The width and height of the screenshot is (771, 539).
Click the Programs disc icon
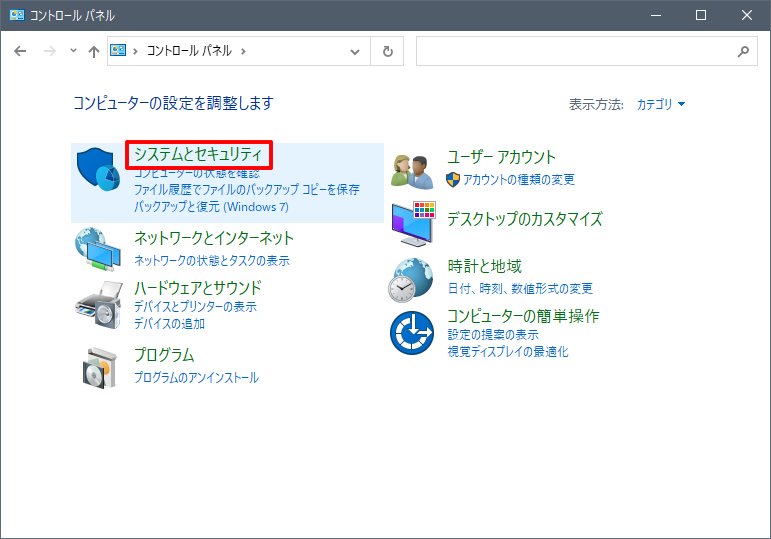click(100, 368)
